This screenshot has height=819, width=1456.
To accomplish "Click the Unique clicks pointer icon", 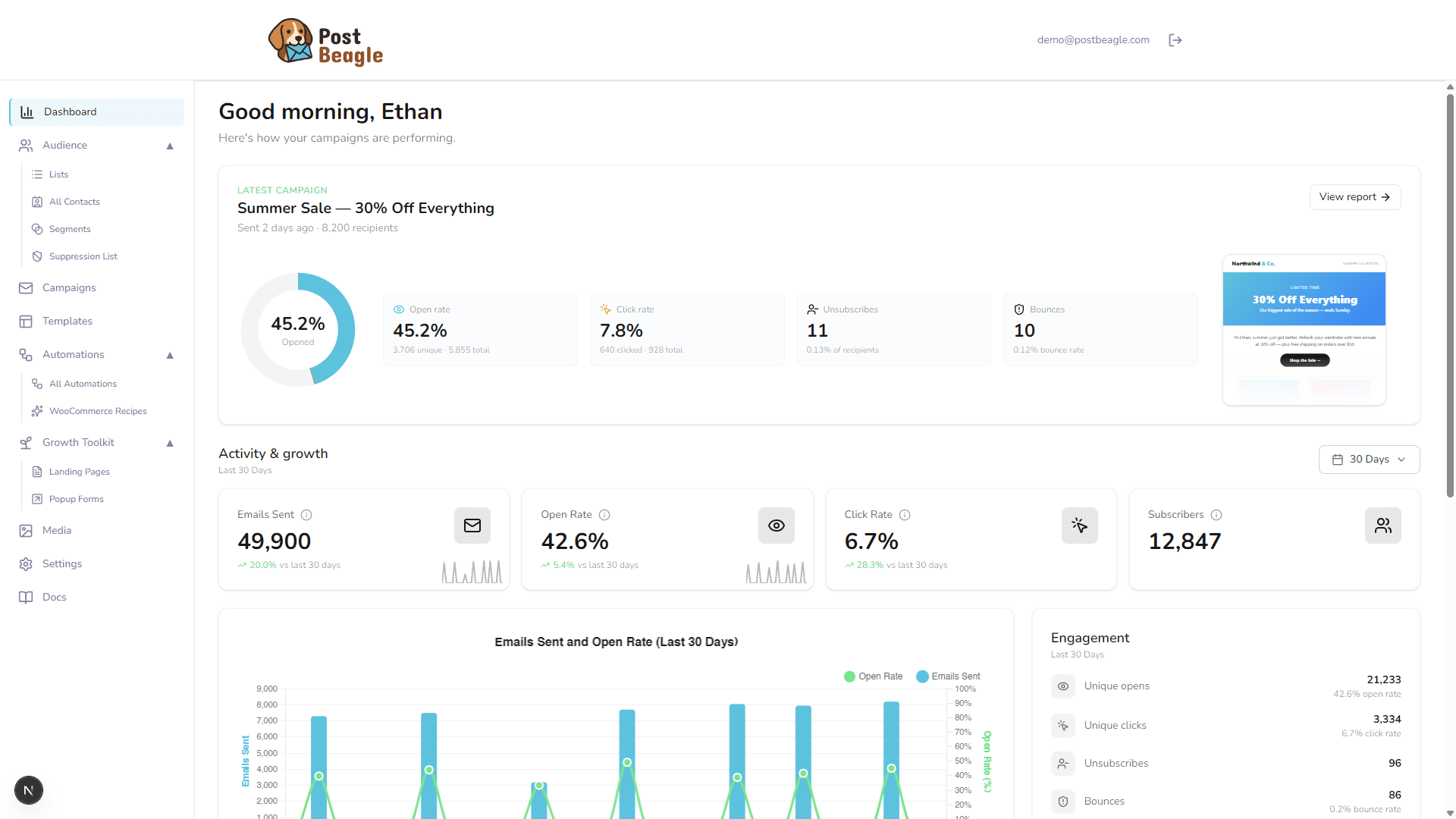I will (1063, 726).
